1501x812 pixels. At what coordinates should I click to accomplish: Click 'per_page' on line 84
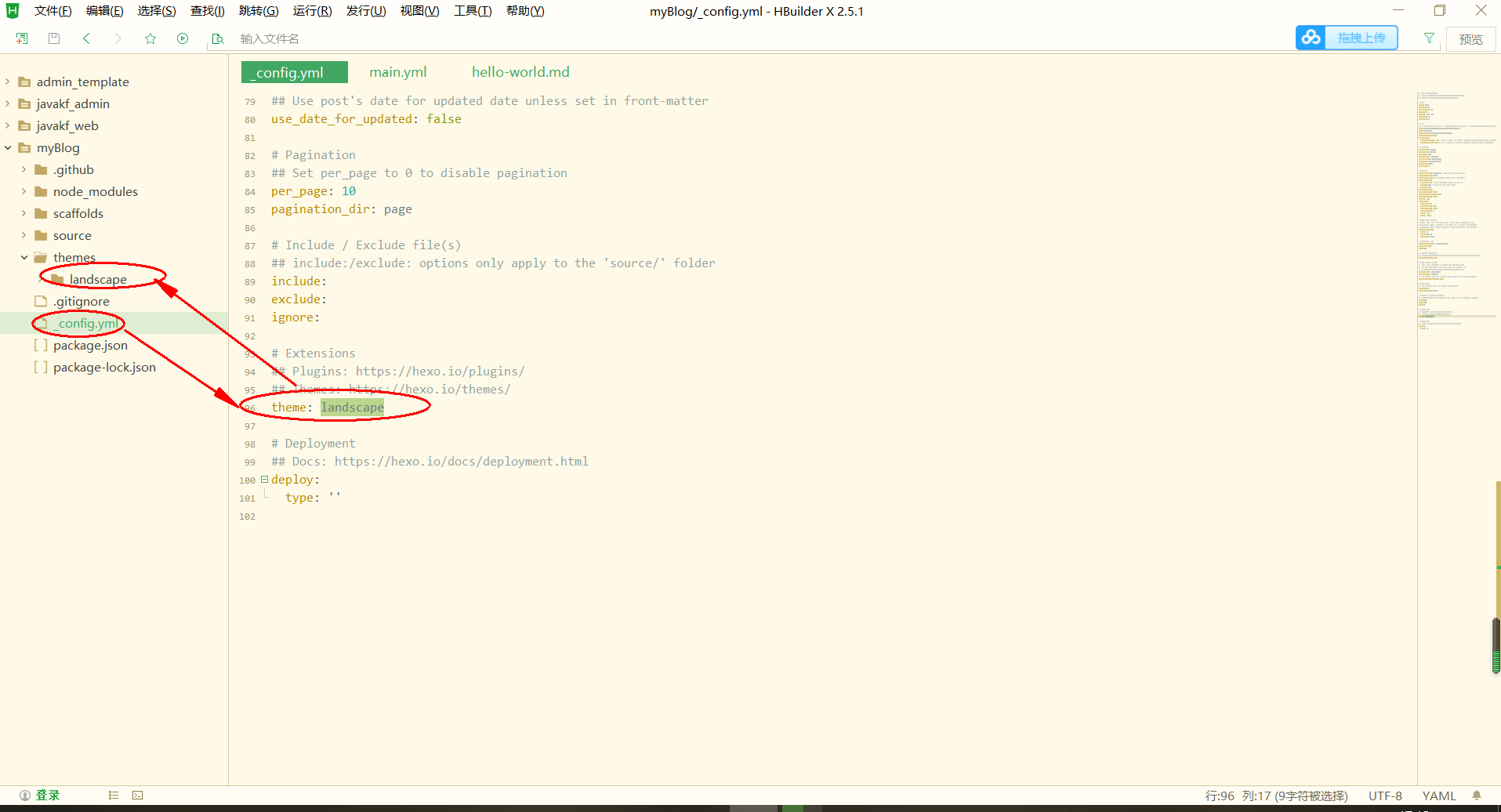299,191
